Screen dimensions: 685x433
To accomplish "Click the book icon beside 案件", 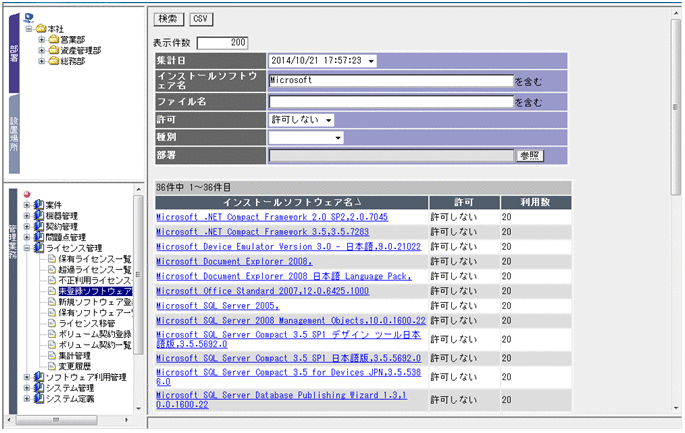I will coord(39,204).
